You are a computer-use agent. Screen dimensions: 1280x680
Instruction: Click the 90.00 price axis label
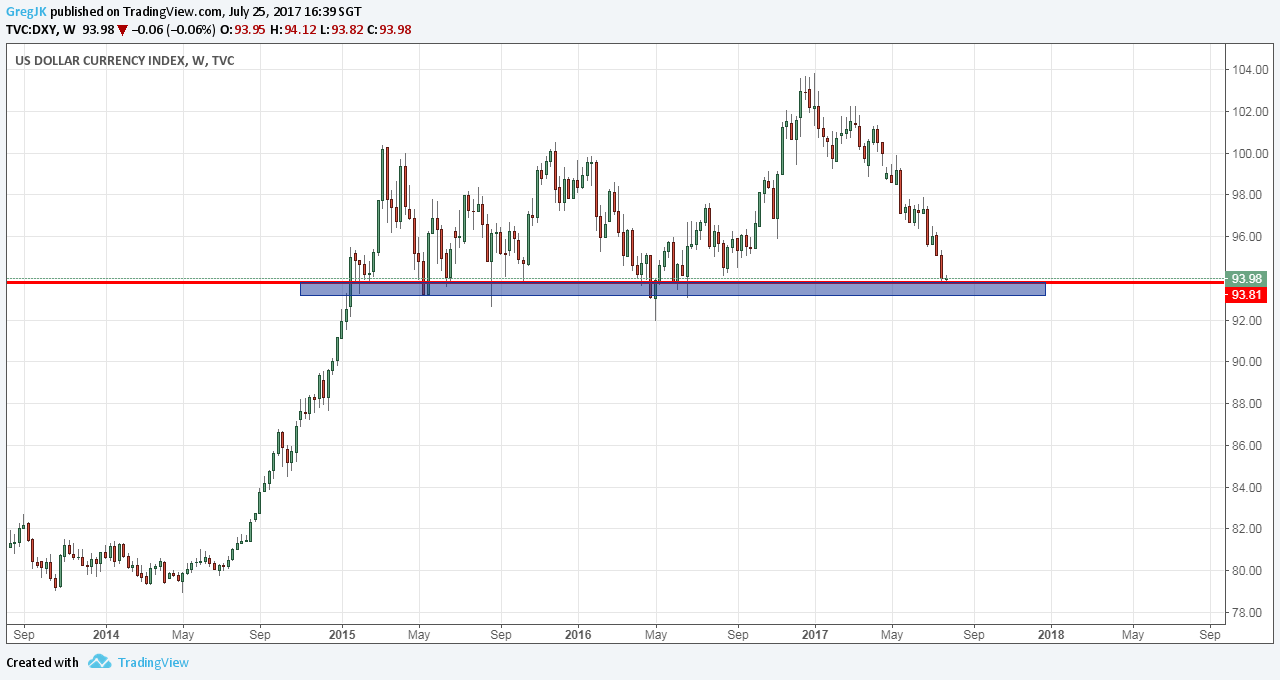(1246, 362)
